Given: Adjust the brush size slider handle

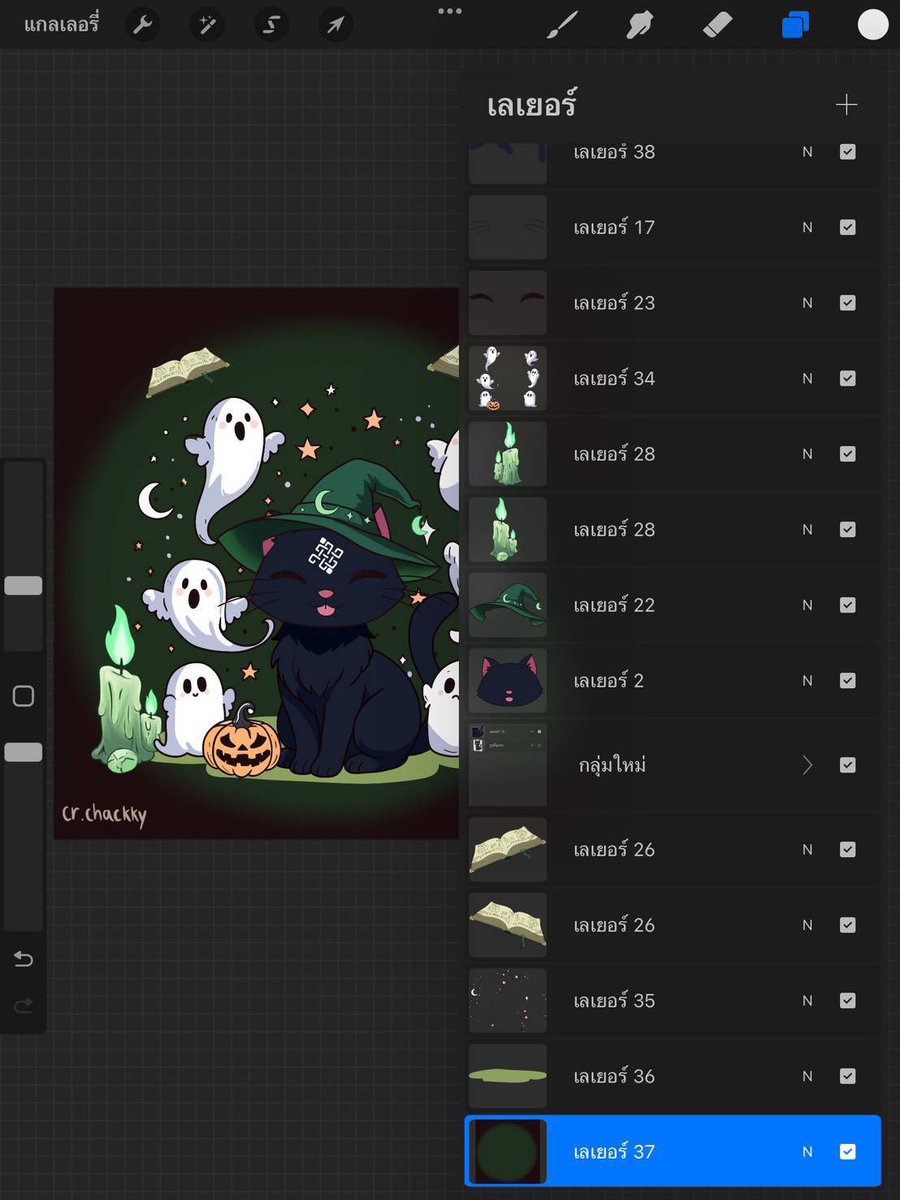Looking at the screenshot, I should [x=23, y=586].
